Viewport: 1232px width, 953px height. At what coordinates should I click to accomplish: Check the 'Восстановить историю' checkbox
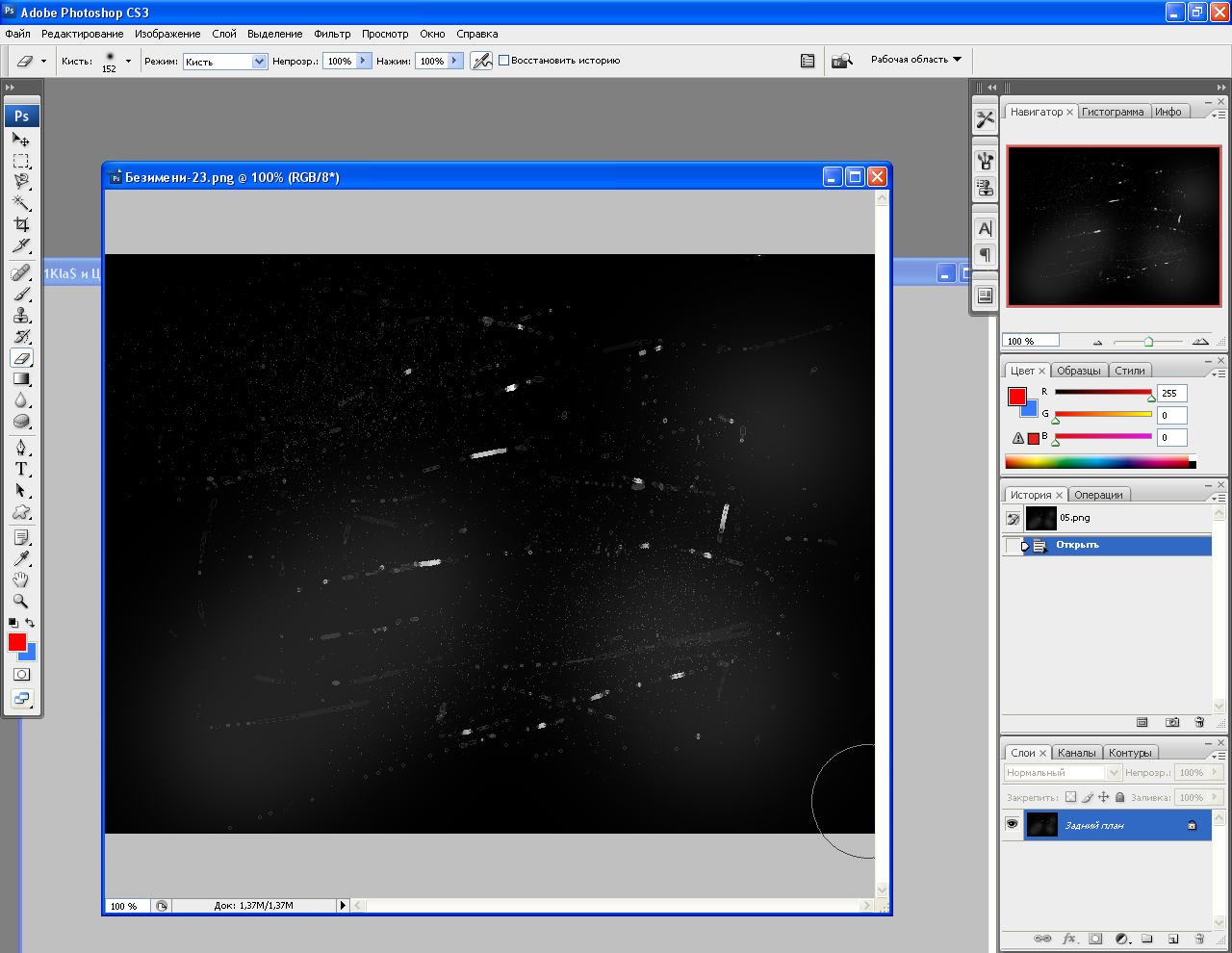503,61
